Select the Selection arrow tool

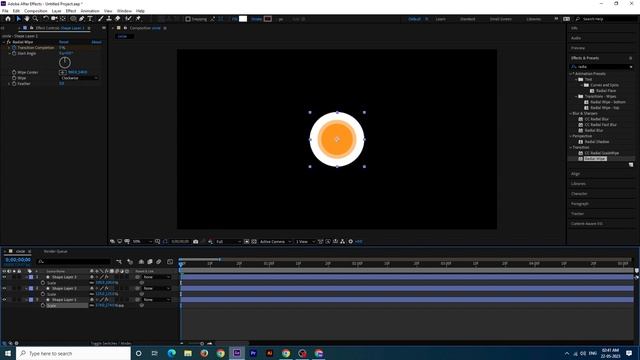coord(18,19)
